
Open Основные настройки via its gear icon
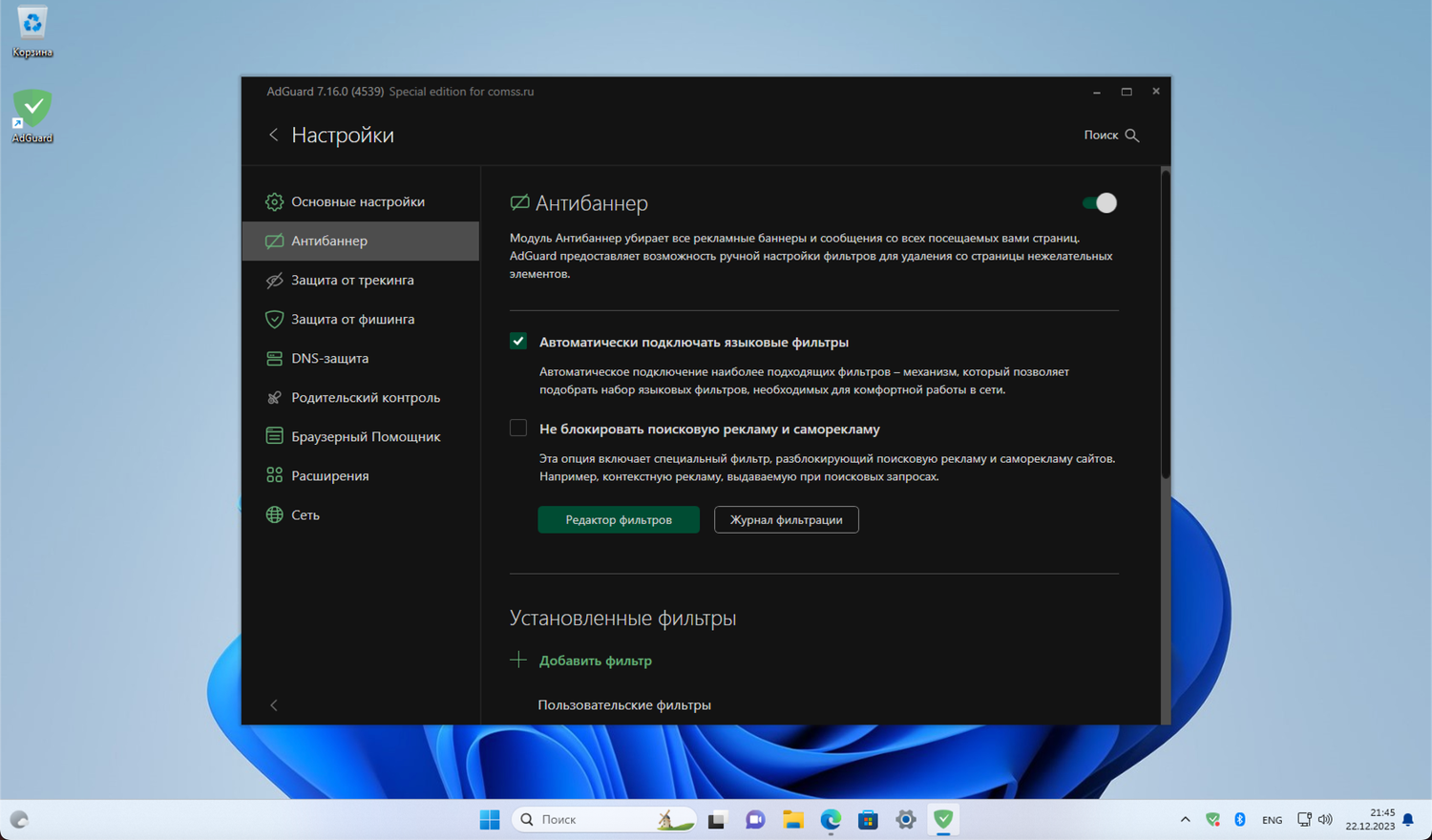274,201
